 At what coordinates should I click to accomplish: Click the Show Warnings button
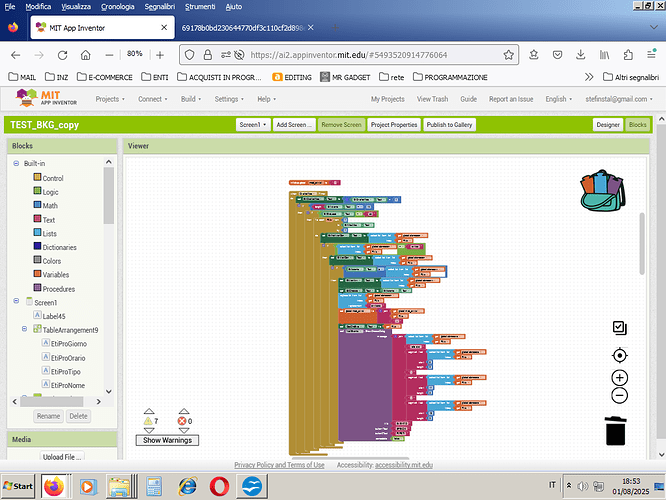click(166, 440)
